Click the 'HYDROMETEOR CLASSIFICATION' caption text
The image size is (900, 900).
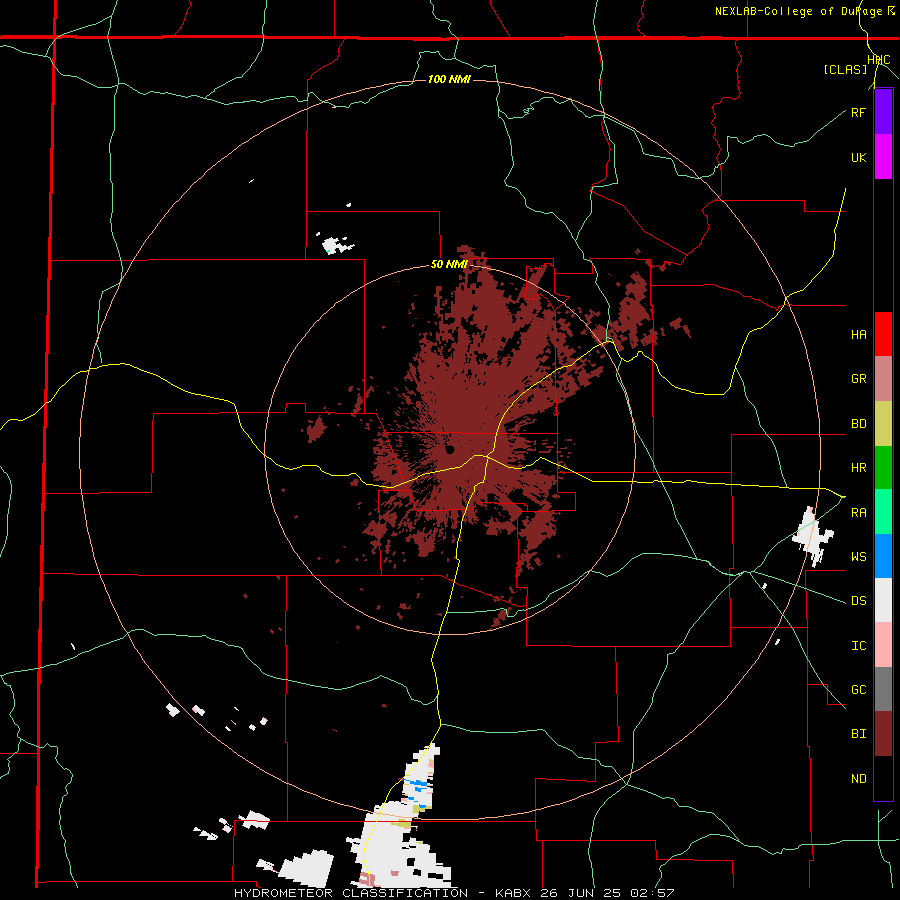coord(351,893)
